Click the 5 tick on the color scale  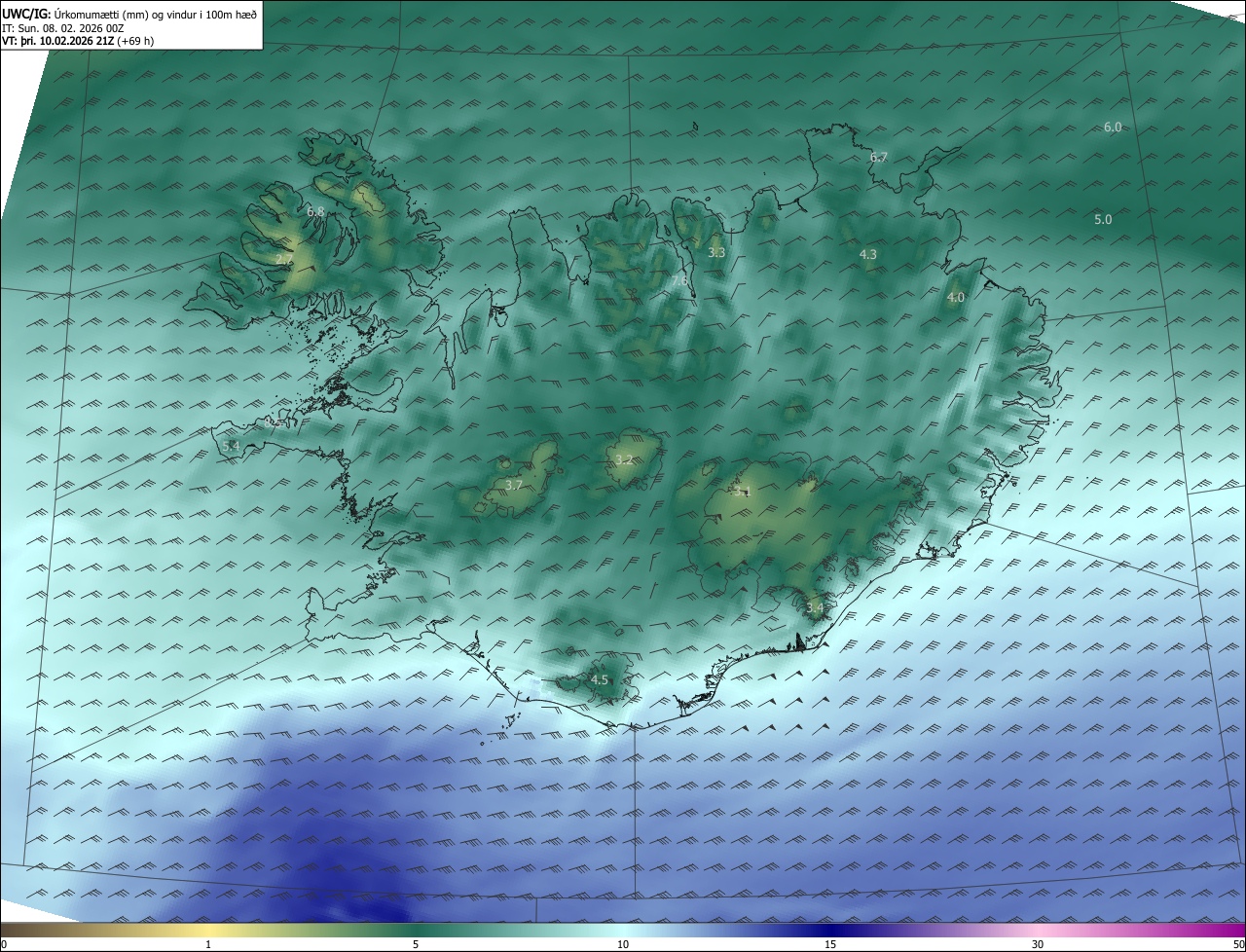tap(416, 944)
